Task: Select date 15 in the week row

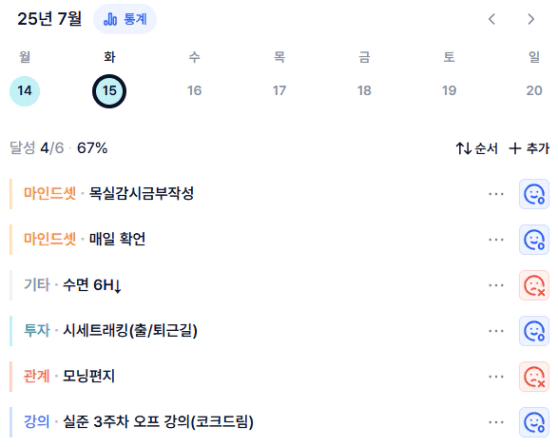Action: point(109,91)
